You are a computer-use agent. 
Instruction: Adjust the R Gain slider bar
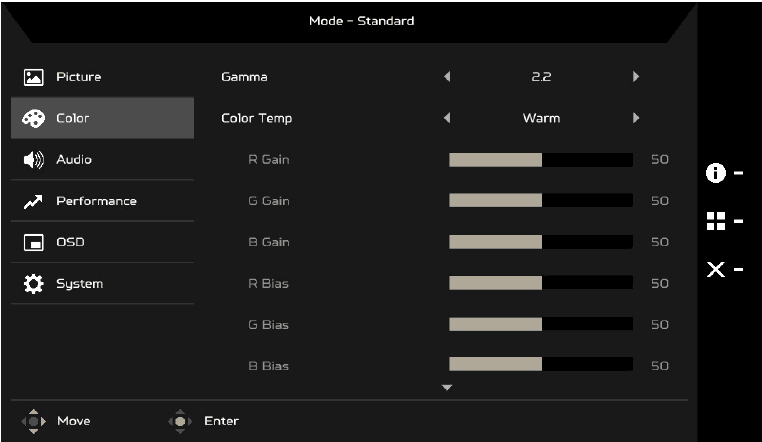coord(540,160)
